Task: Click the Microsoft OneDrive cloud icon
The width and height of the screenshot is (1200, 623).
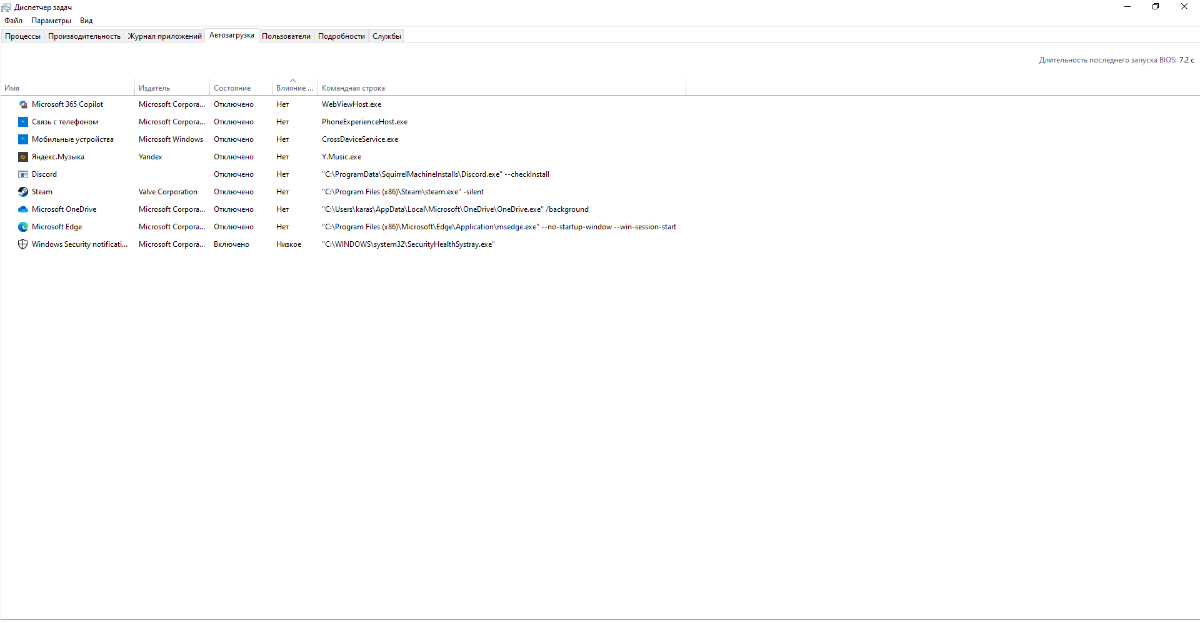Action: coord(22,209)
